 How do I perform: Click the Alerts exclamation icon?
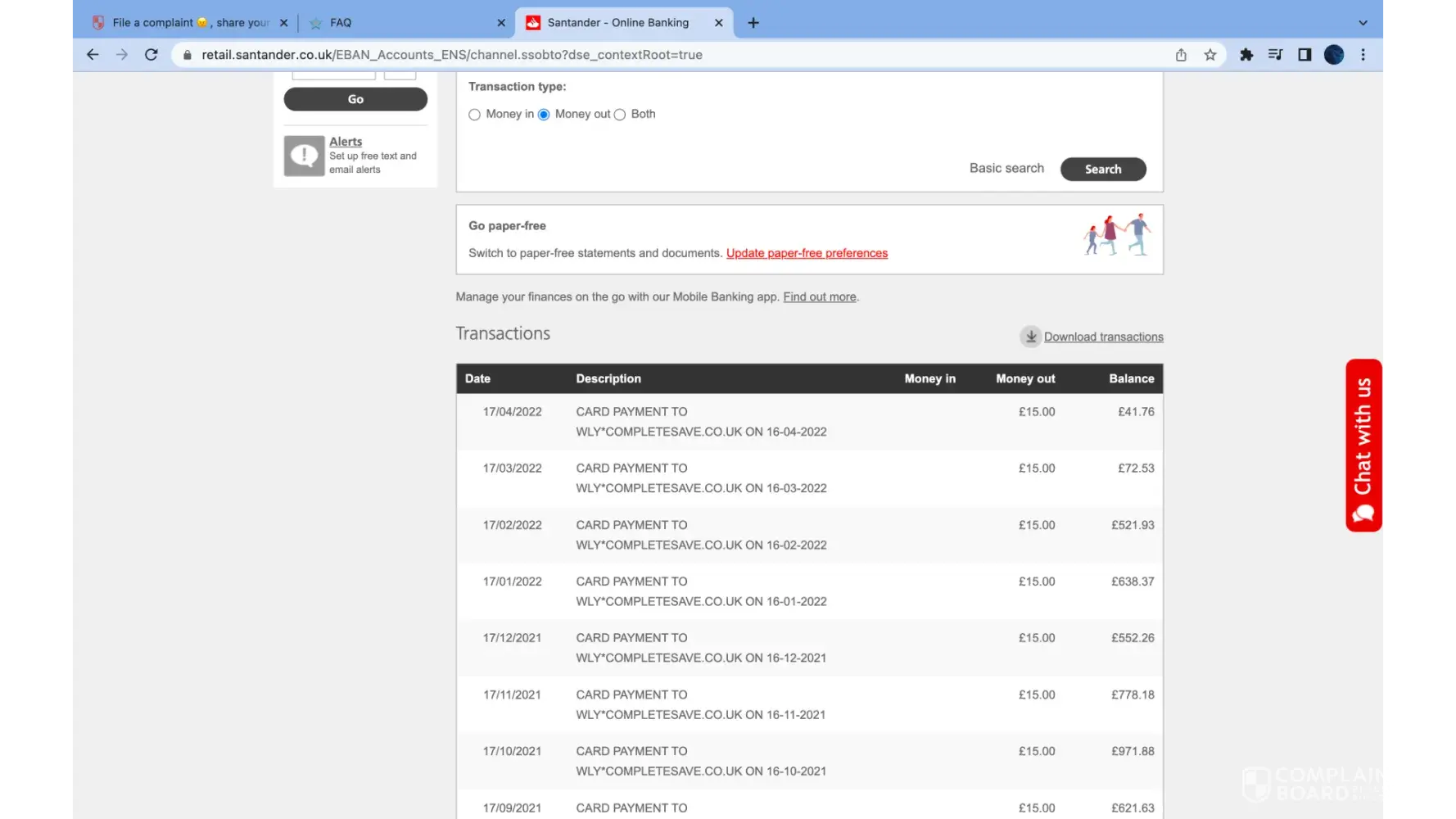click(x=304, y=156)
